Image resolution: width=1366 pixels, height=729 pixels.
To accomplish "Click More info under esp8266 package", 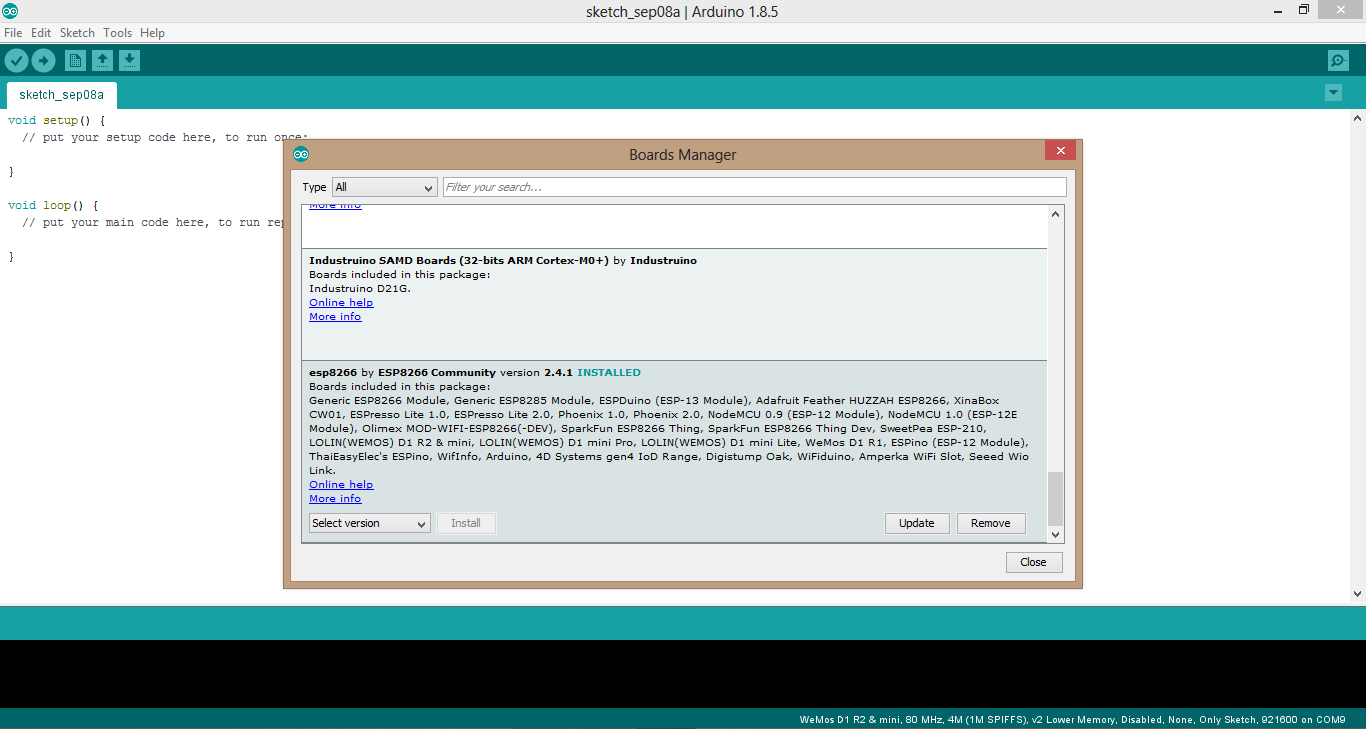I will (x=335, y=498).
